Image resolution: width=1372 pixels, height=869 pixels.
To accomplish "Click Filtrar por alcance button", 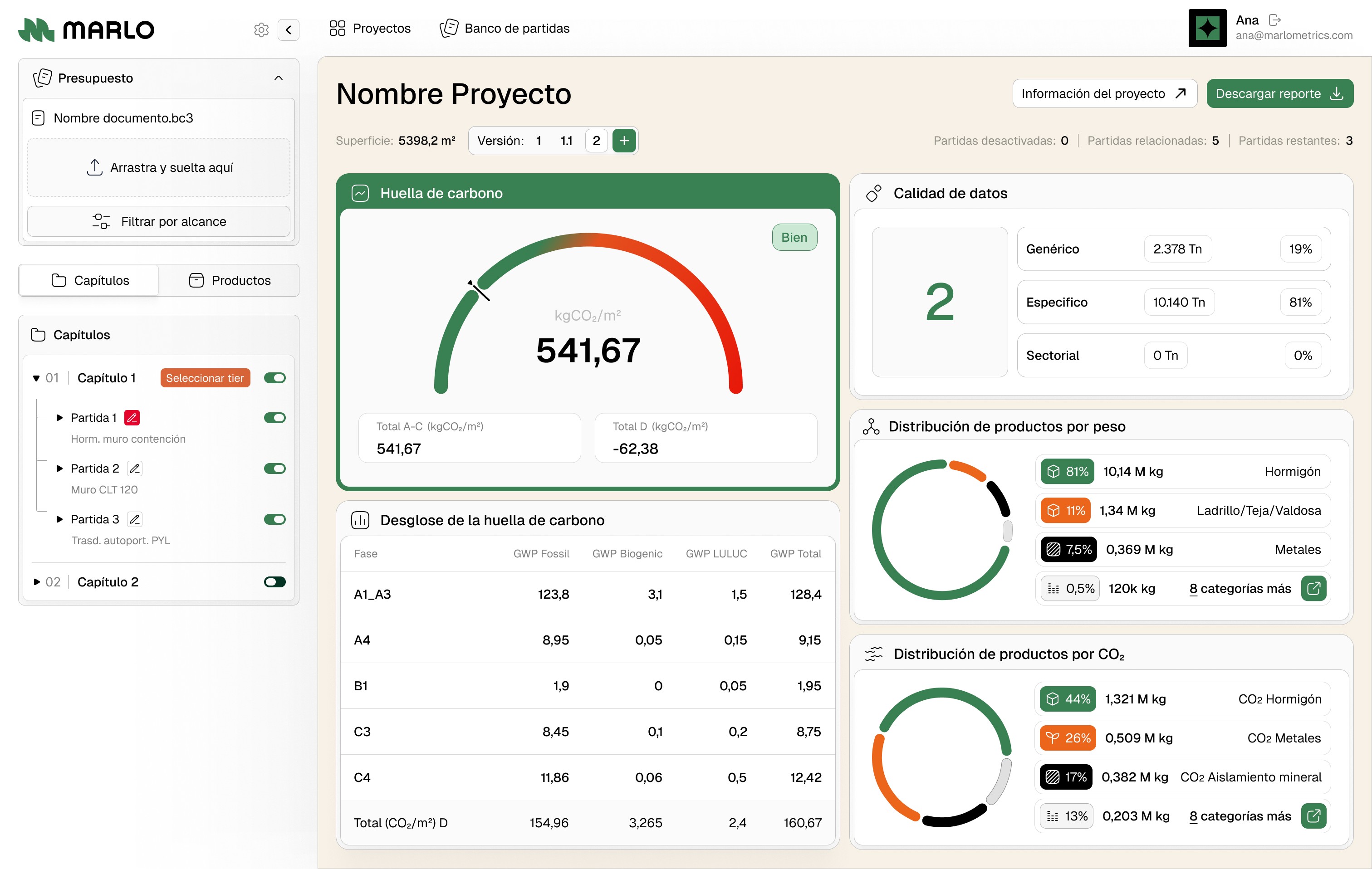I will [158, 221].
